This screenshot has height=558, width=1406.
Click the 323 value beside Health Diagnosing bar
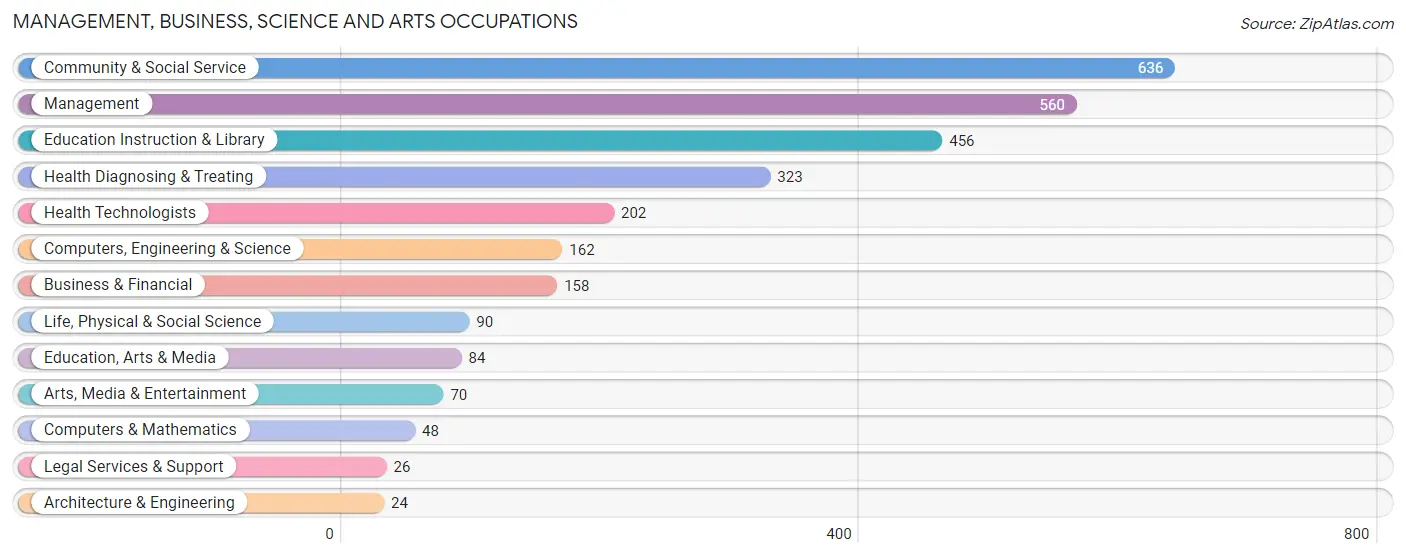[x=790, y=177]
